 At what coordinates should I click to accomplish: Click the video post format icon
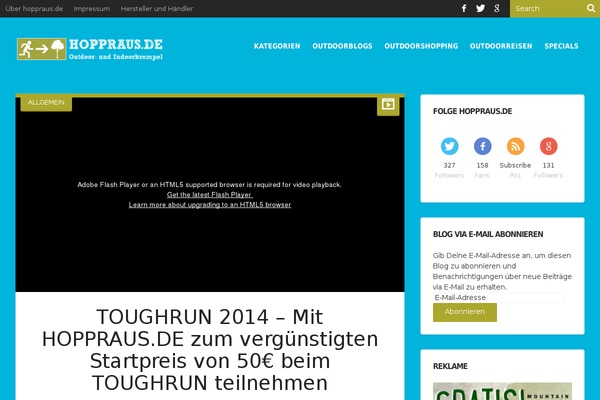click(x=388, y=104)
